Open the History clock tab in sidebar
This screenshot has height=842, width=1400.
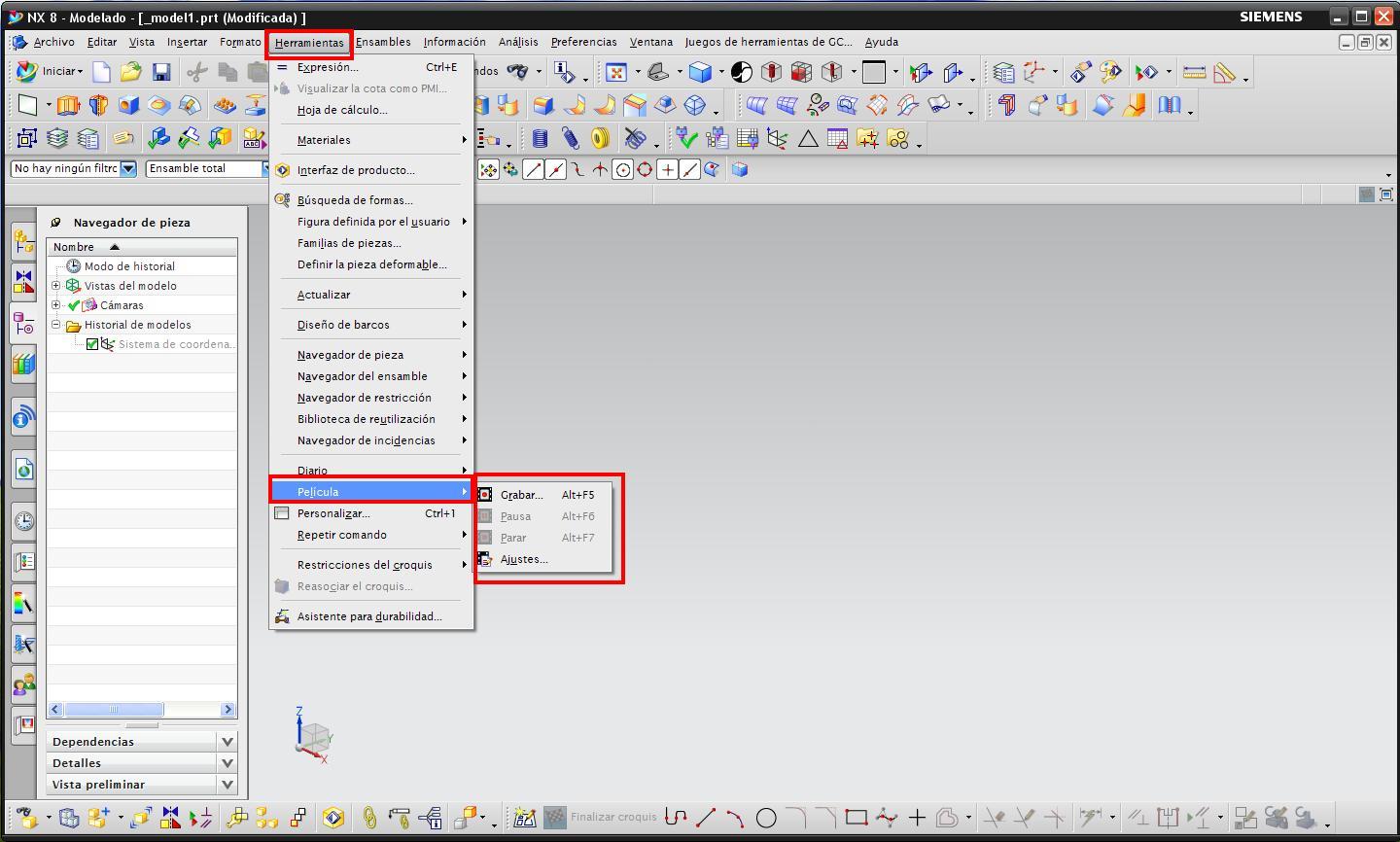(24, 521)
